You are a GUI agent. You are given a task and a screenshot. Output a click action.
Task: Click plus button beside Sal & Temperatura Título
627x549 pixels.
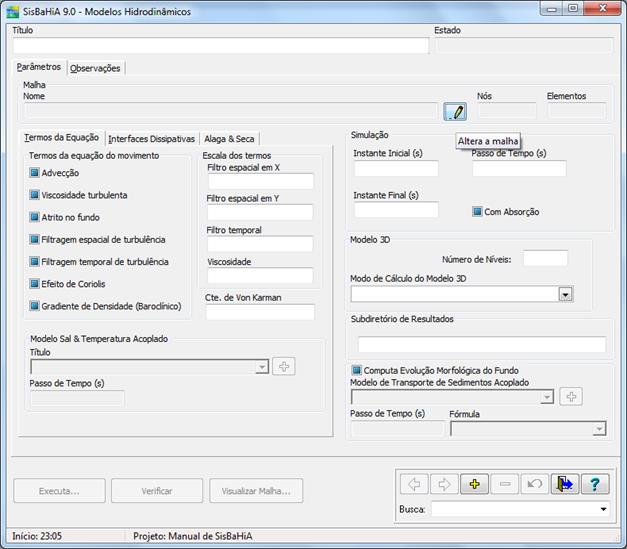pyautogui.click(x=284, y=366)
